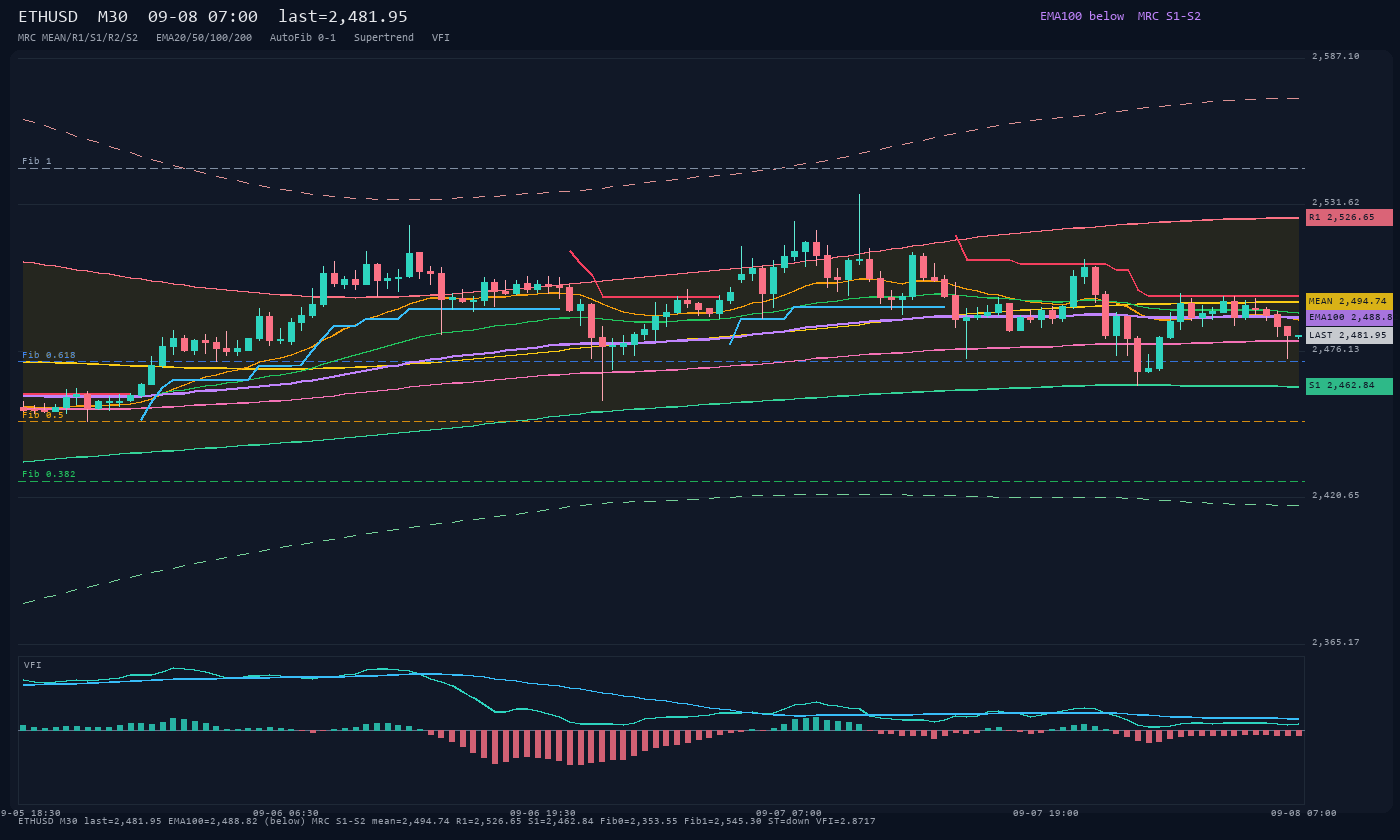Click the 2,531.62 price axis label
This screenshot has height=840, width=1400.
pyautogui.click(x=1336, y=202)
